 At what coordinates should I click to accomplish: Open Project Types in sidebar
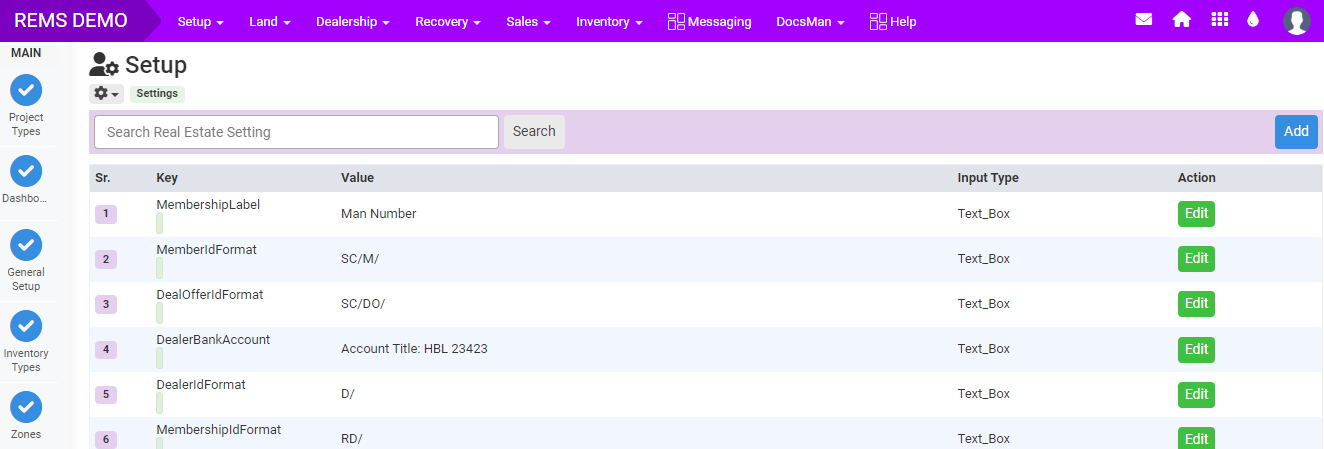[x=26, y=91]
